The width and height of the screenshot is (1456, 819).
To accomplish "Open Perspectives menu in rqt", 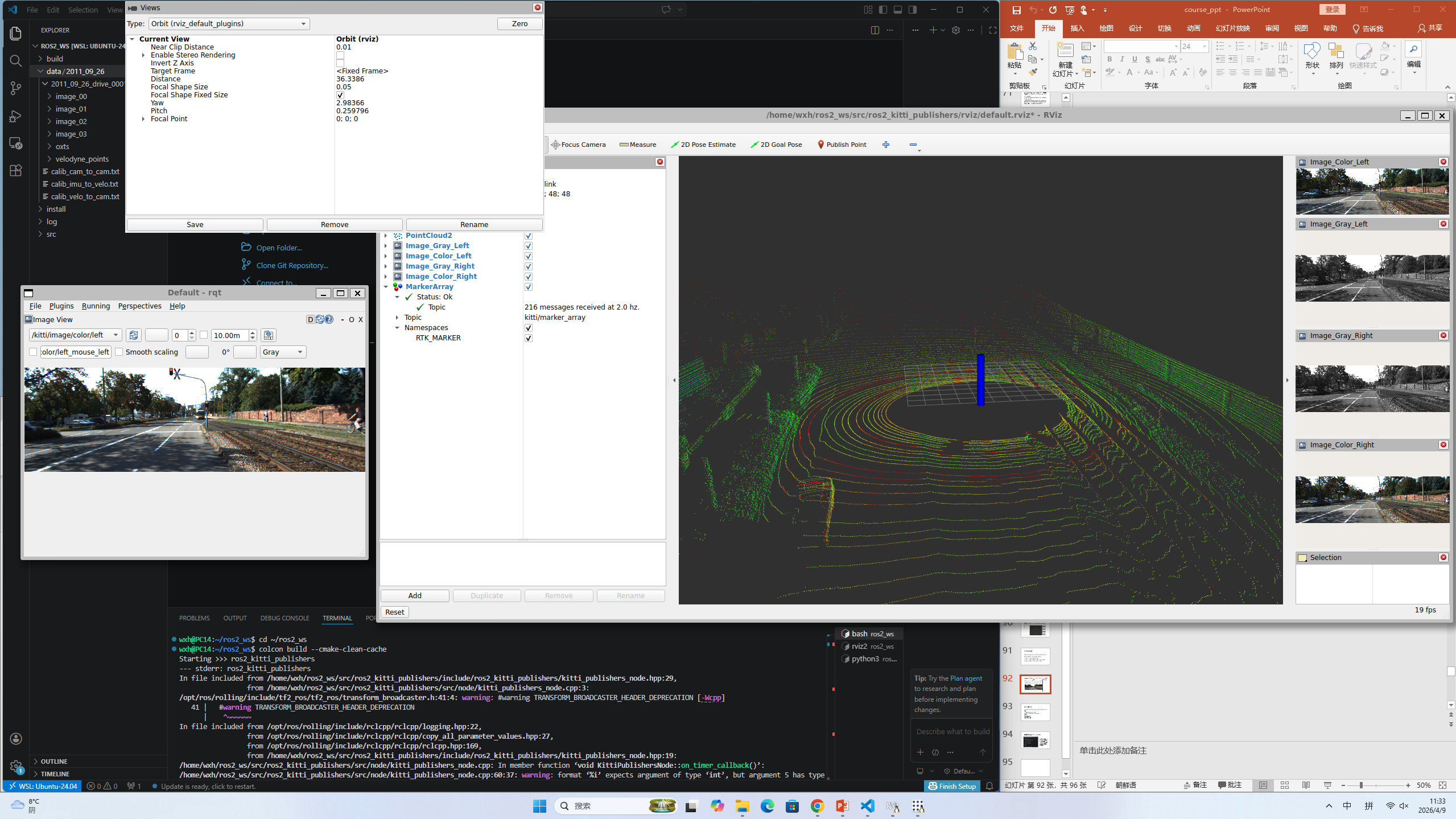I will click(x=140, y=306).
